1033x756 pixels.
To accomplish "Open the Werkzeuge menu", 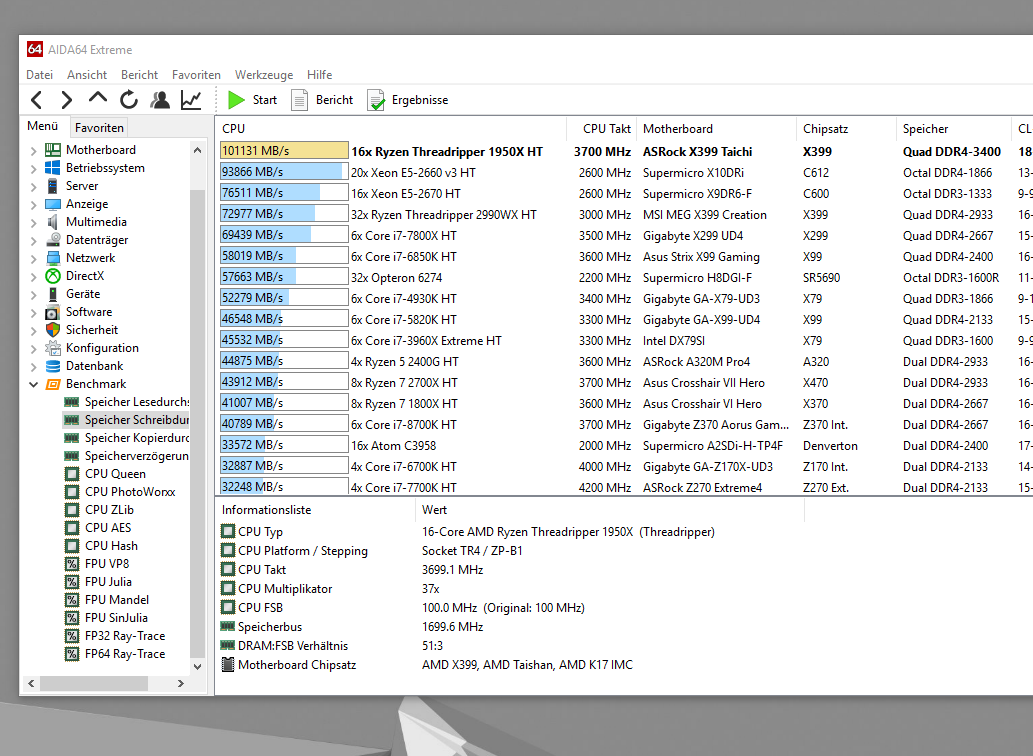I will click(x=264, y=74).
